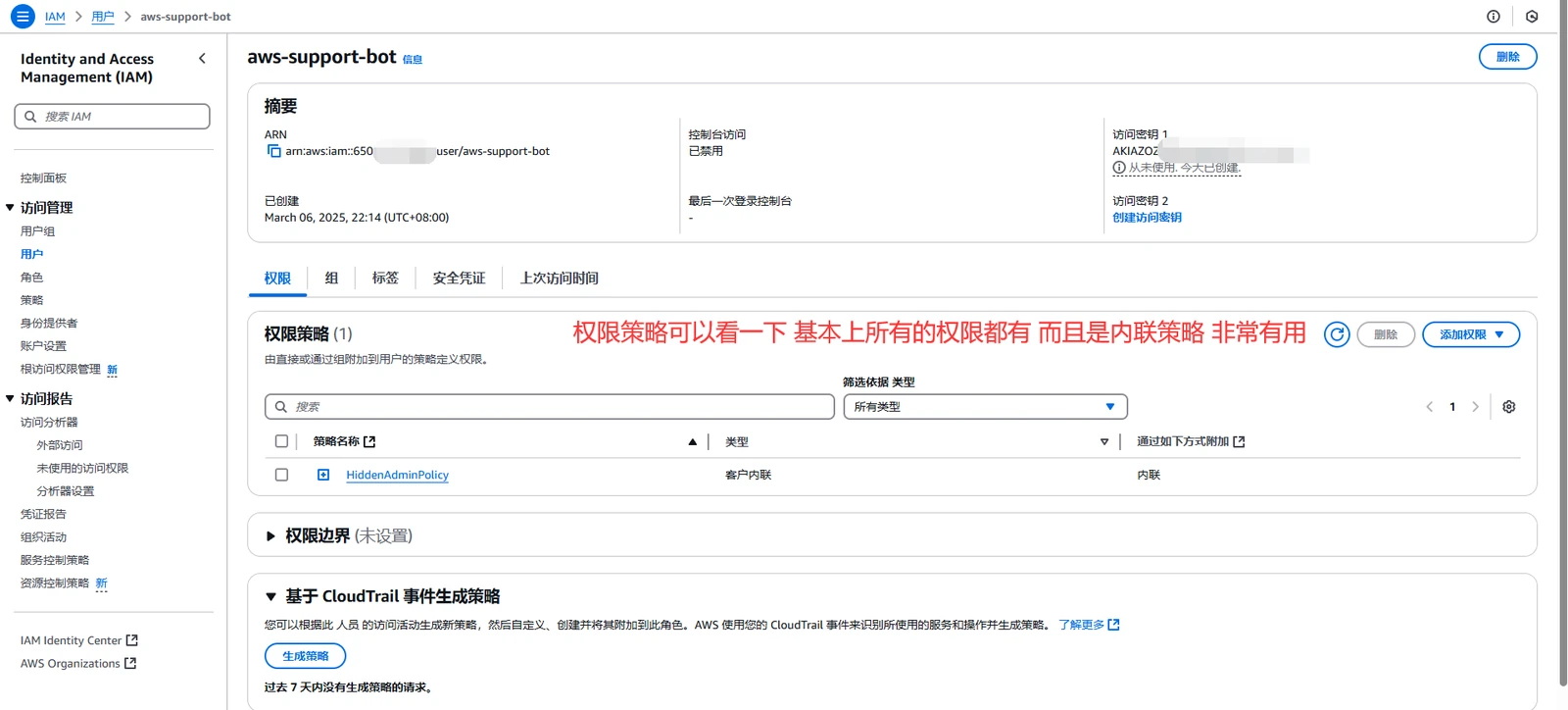Open table preferences gear icon
This screenshot has width=1568, height=710.
coord(1509,407)
